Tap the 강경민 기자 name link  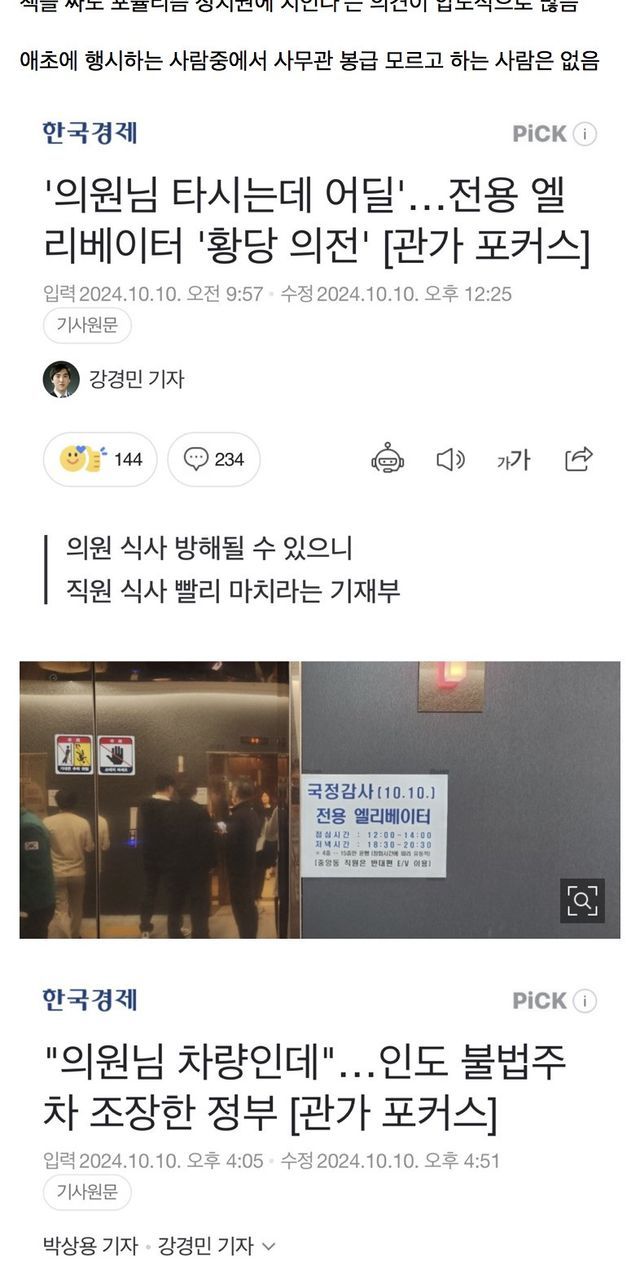[137, 379]
